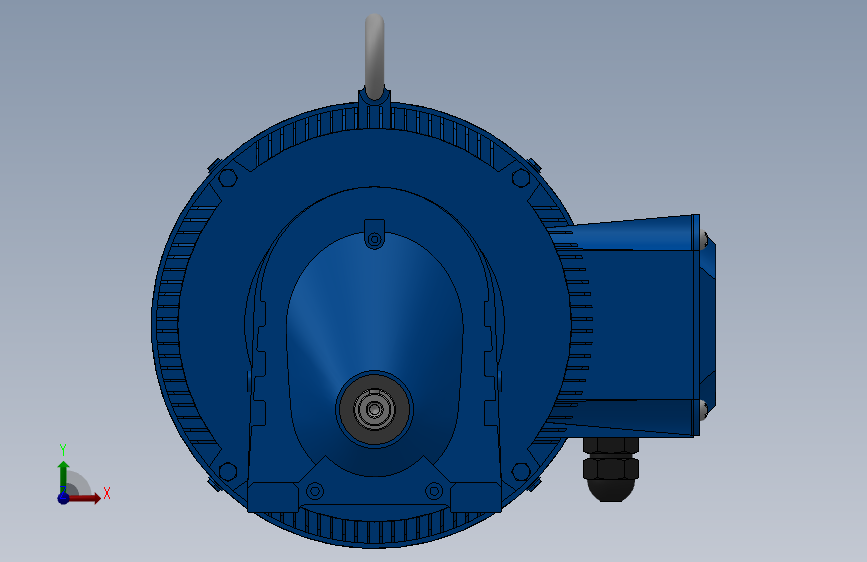The image size is (867, 562).
Task: Click the right mounting hole at gearbox base
Action: point(434,491)
